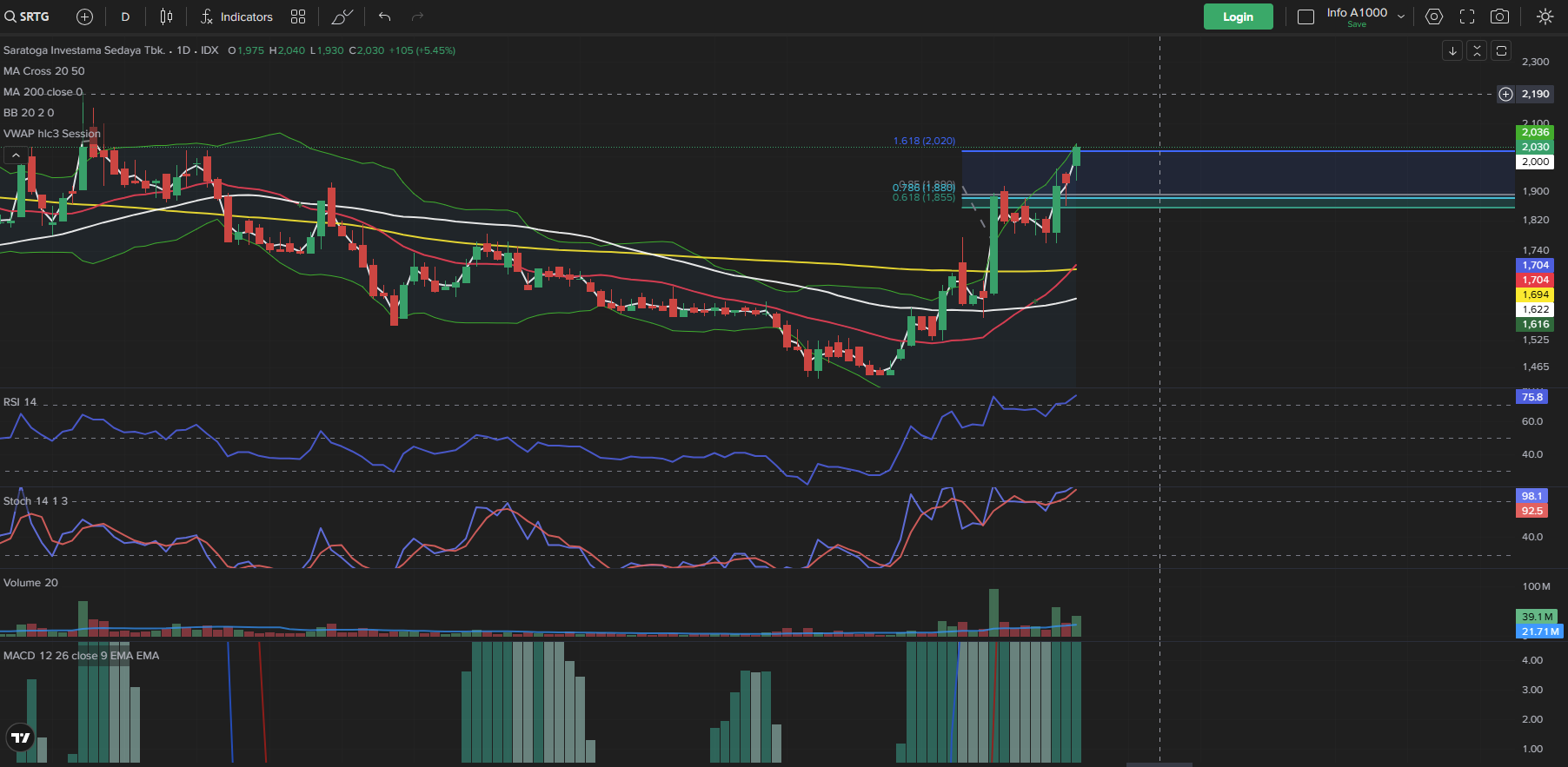Select the BB 20 2 0 indicator label

pyautogui.click(x=29, y=113)
